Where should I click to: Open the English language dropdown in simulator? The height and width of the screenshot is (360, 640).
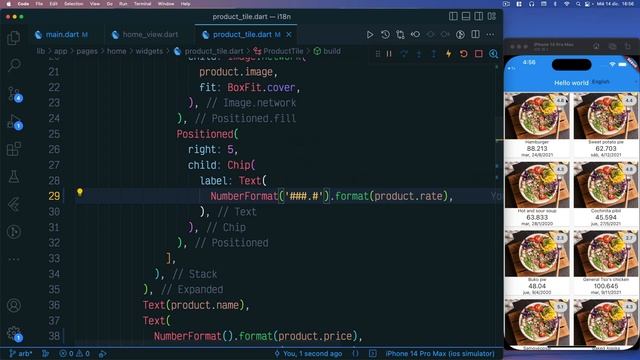click(601, 82)
